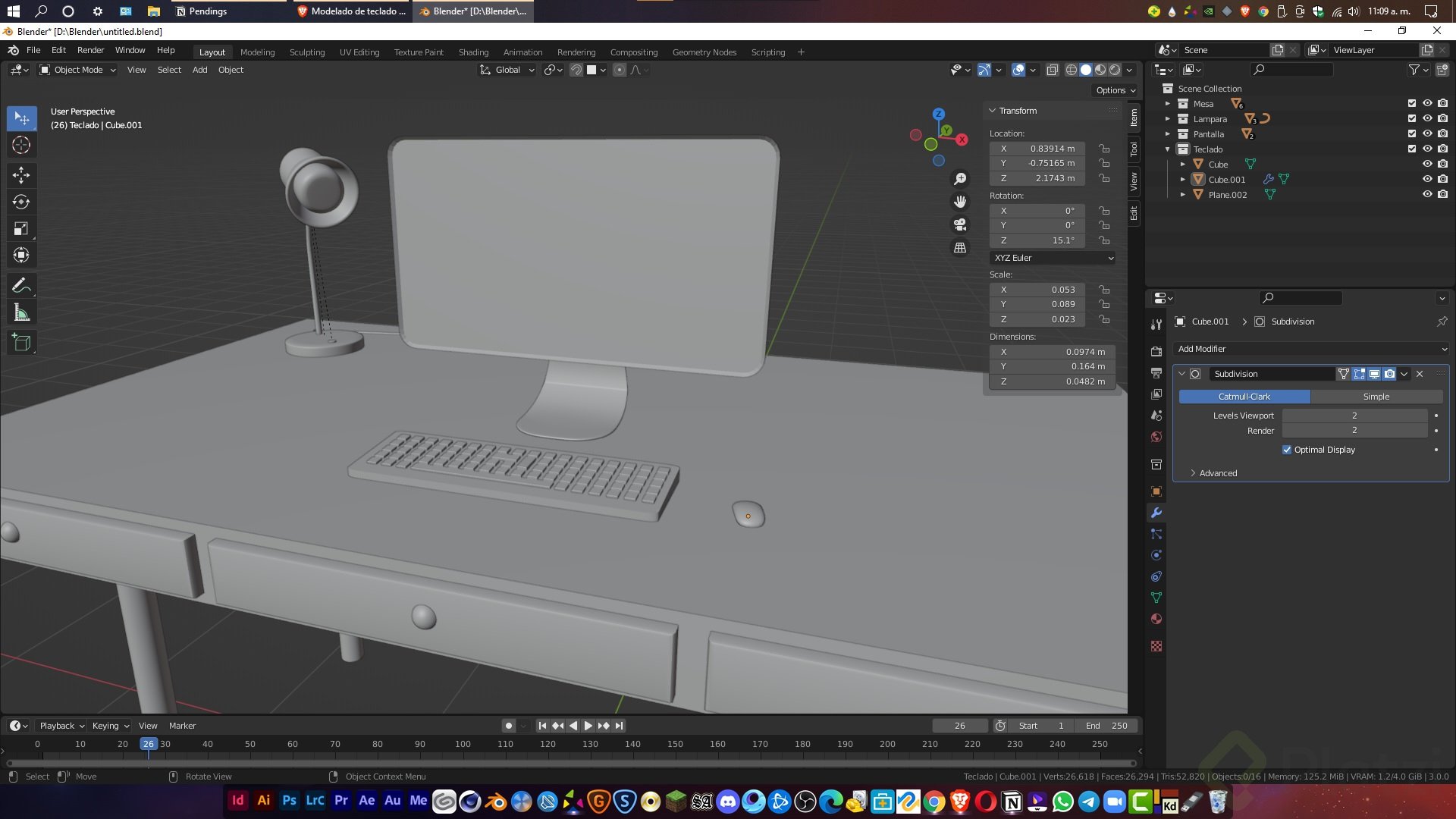Select the Scale tool
Screen dimensions: 1456x819
(21, 228)
